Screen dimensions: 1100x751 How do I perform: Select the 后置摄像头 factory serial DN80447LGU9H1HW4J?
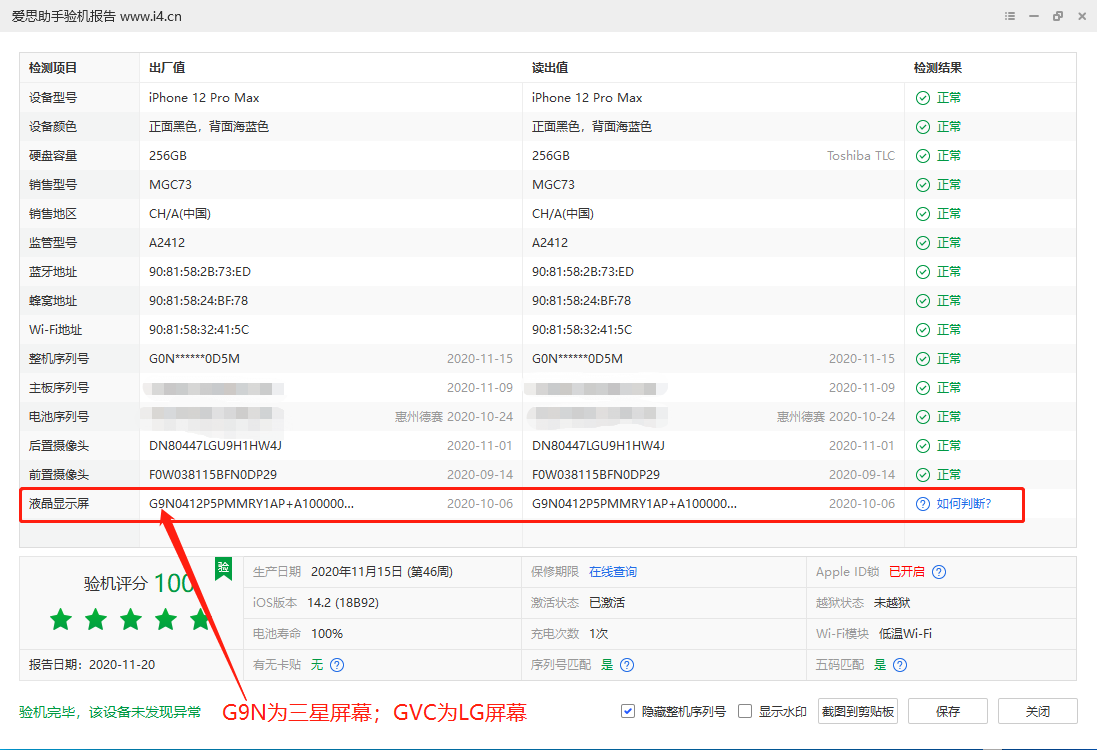point(215,446)
